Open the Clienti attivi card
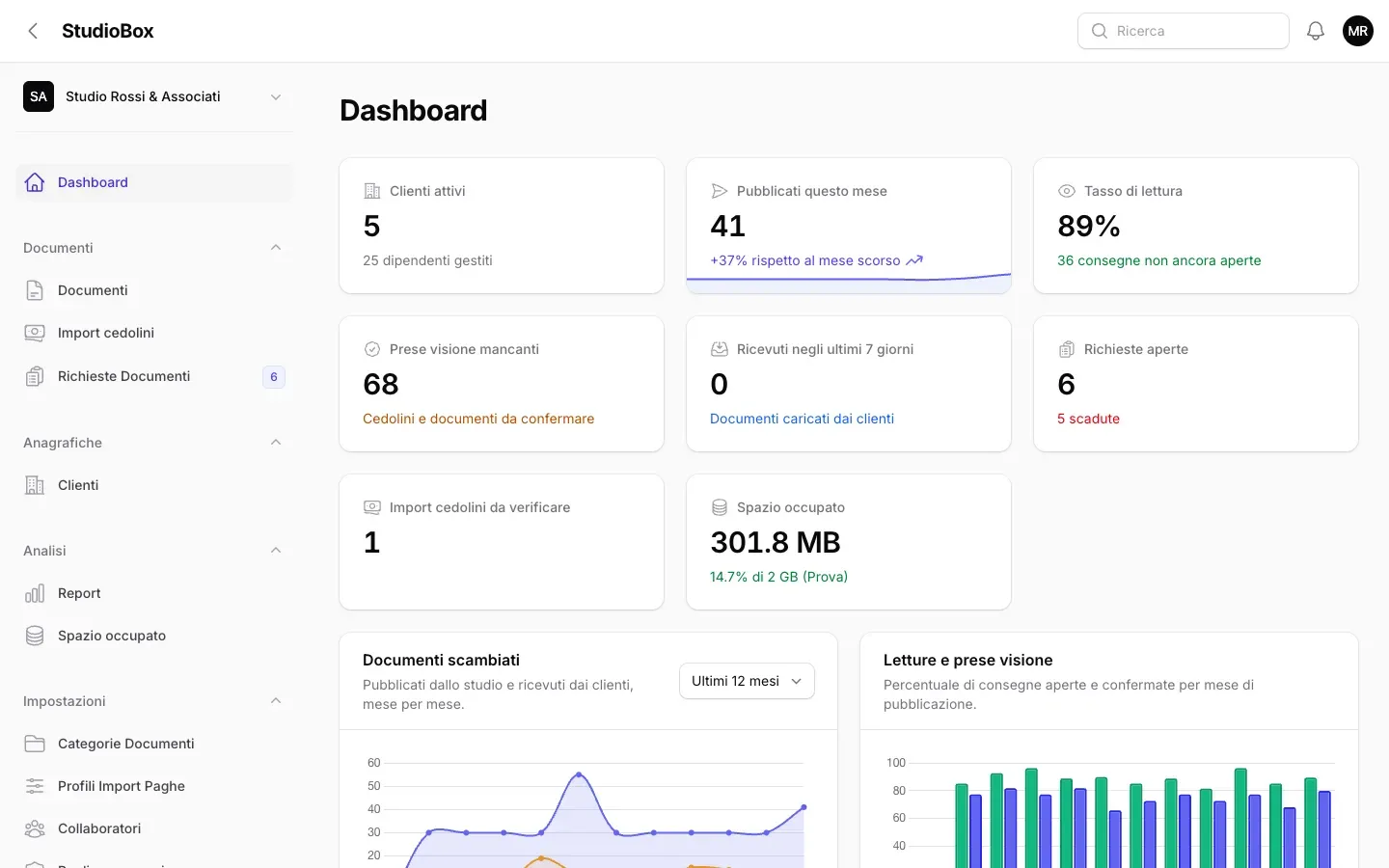 click(x=502, y=226)
